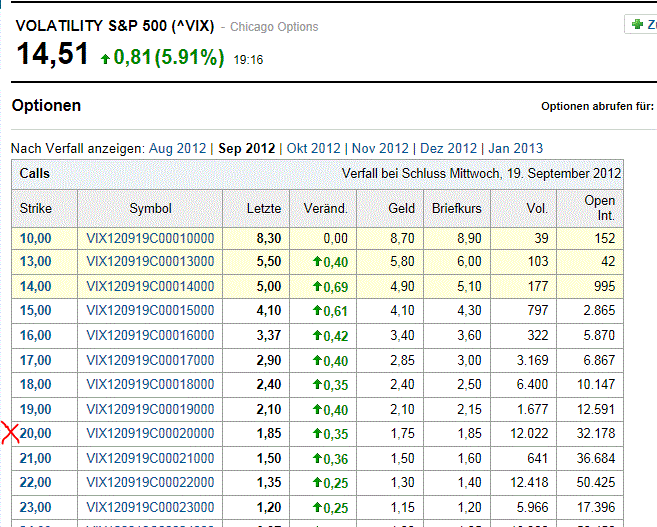Screen dimensions: 657x527
Task: Click Briefkurs 2,15 in strike 19,00 row
Action: pyautogui.click(x=469, y=409)
